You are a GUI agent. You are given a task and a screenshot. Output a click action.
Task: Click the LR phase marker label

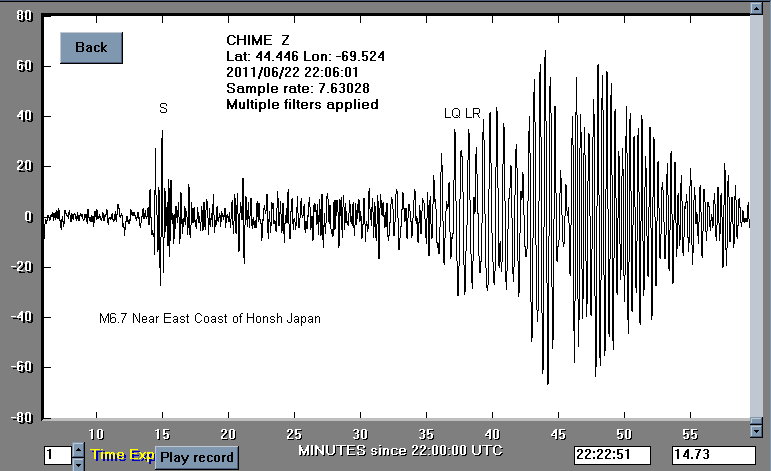(473, 113)
